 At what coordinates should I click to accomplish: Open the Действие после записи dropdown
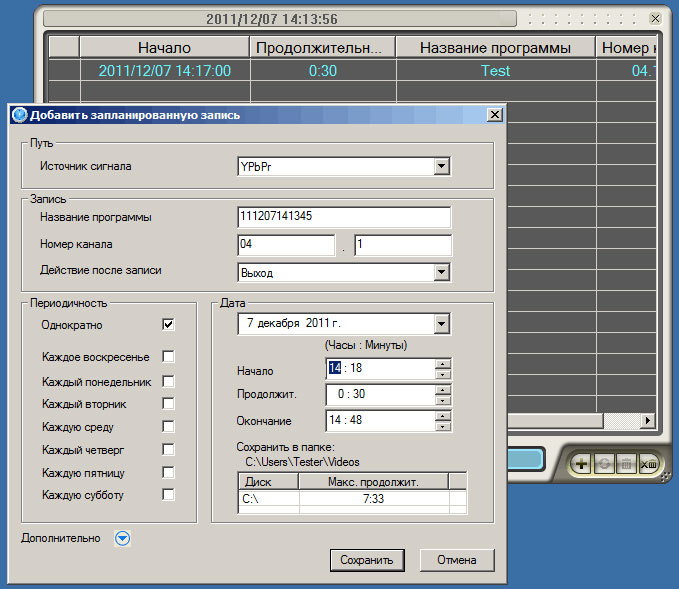441,272
